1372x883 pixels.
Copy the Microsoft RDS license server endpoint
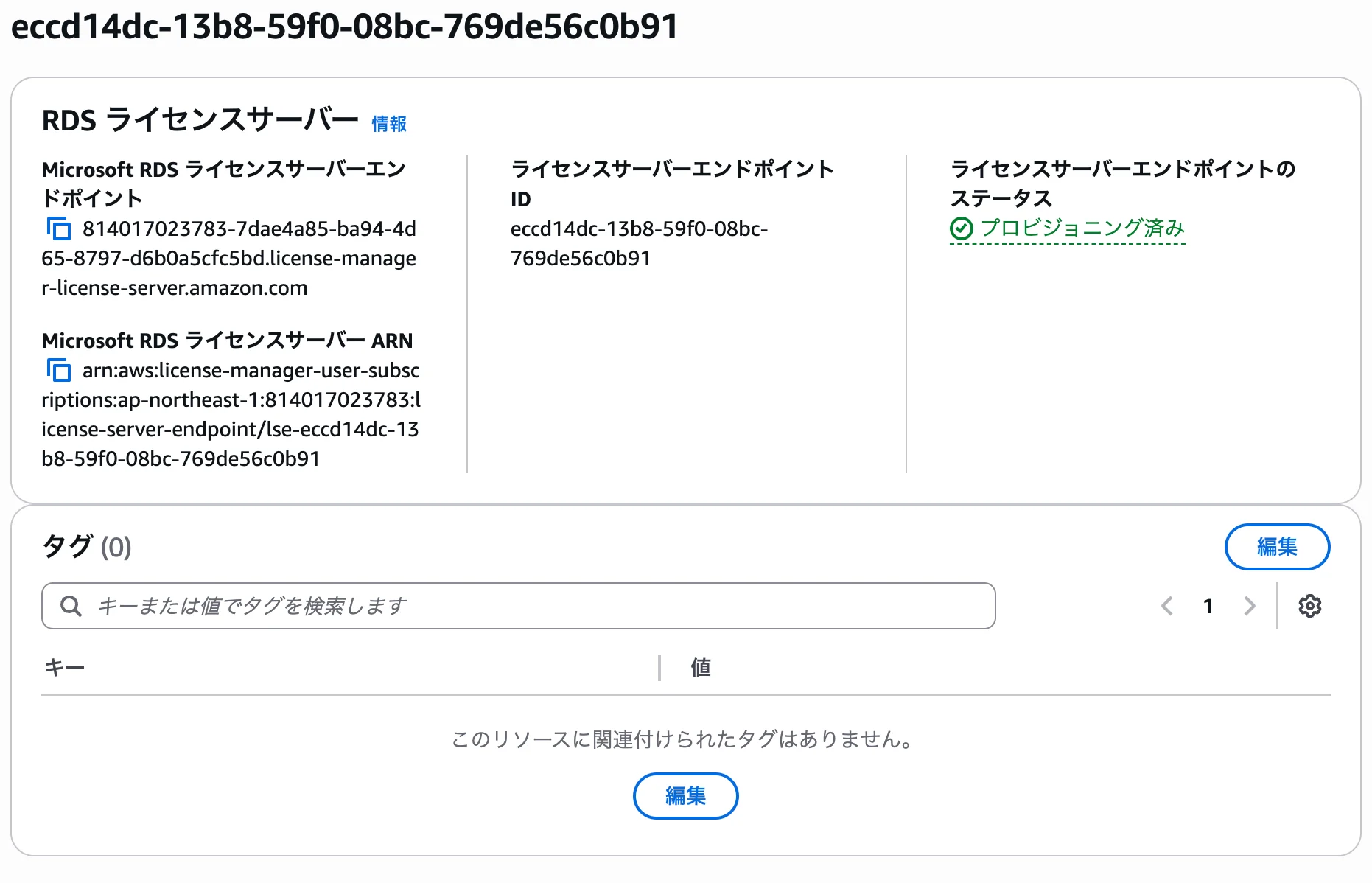coord(58,228)
